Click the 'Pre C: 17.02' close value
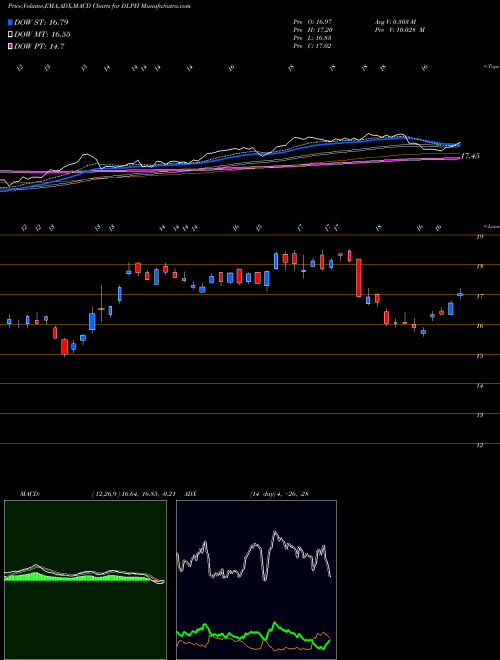This screenshot has width=500, height=660. [x=313, y=46]
